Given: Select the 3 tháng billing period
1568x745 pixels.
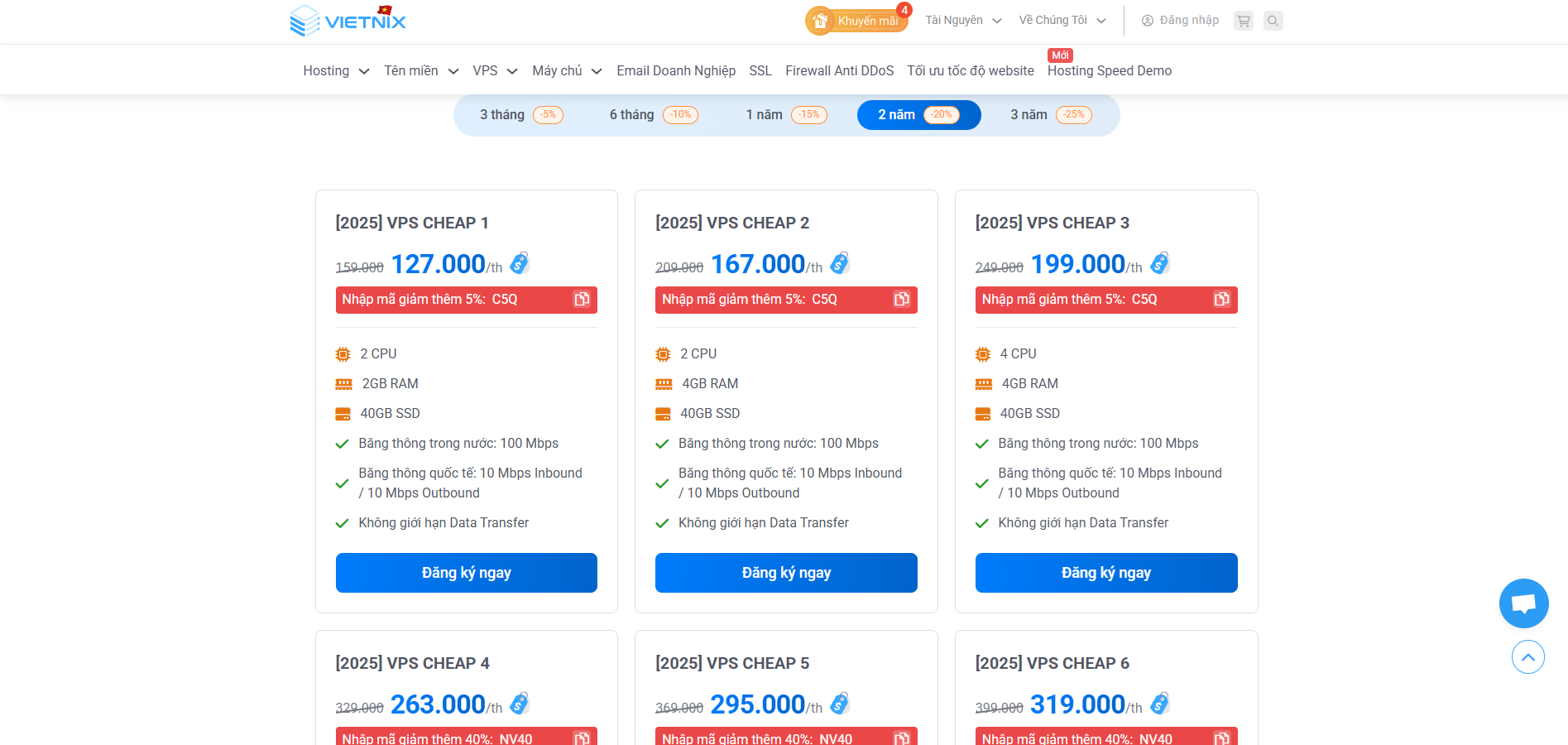Looking at the screenshot, I should (x=520, y=115).
